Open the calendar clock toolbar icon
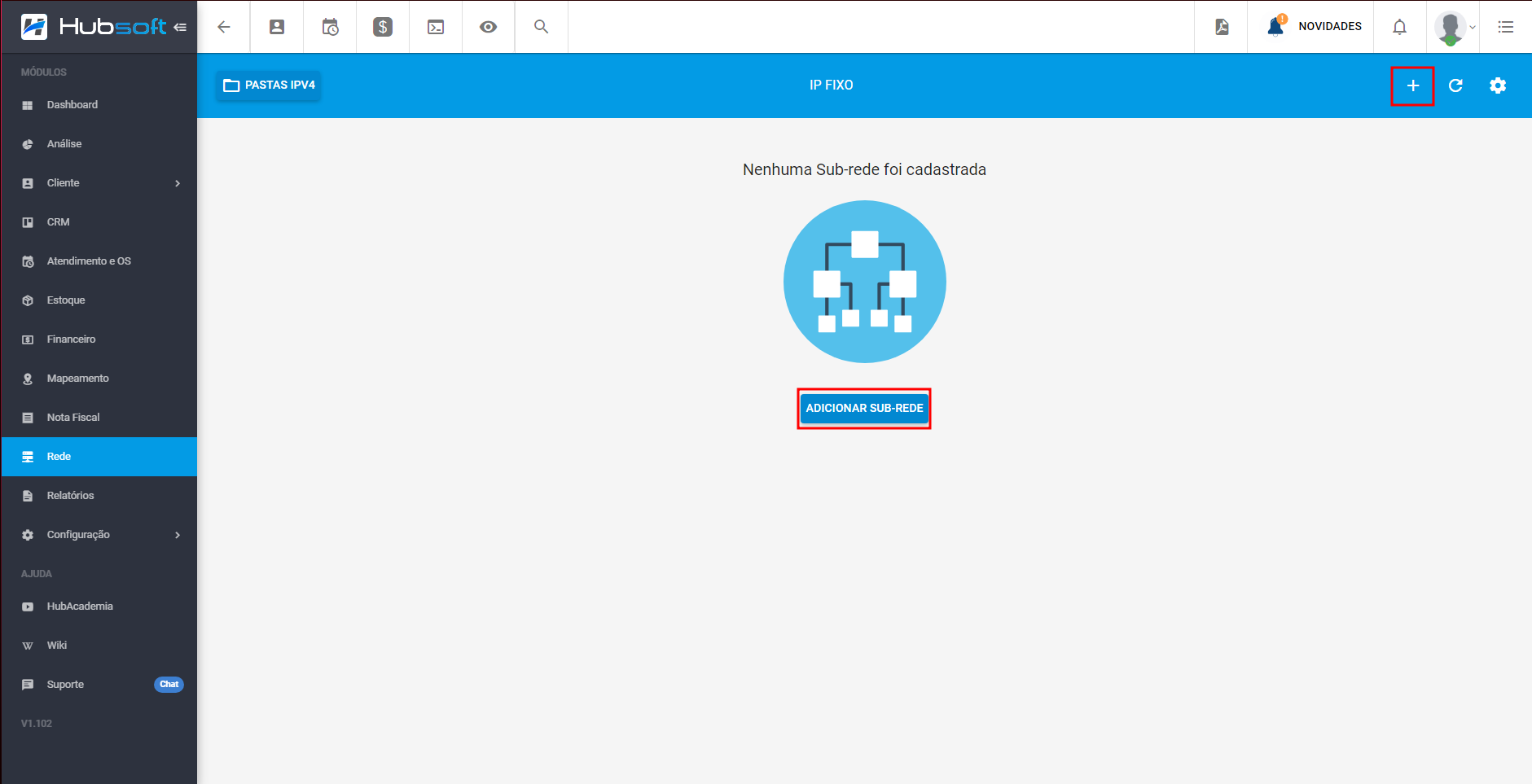 330,27
